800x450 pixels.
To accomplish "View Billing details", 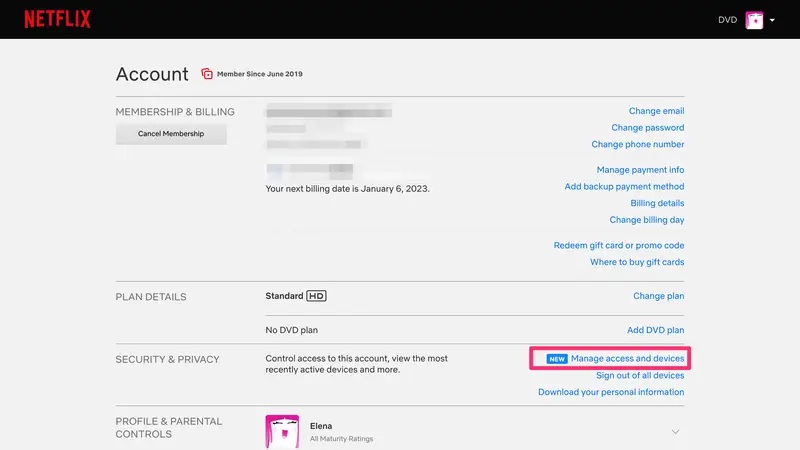I will pos(657,203).
